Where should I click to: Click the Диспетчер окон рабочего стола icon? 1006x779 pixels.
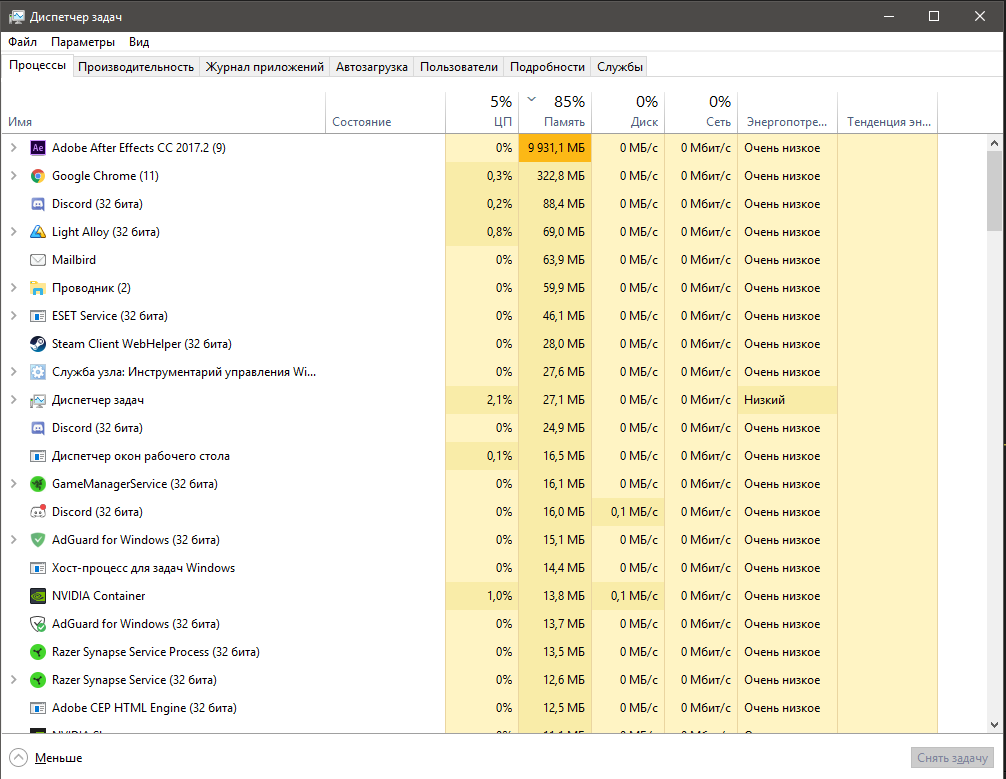(38, 456)
